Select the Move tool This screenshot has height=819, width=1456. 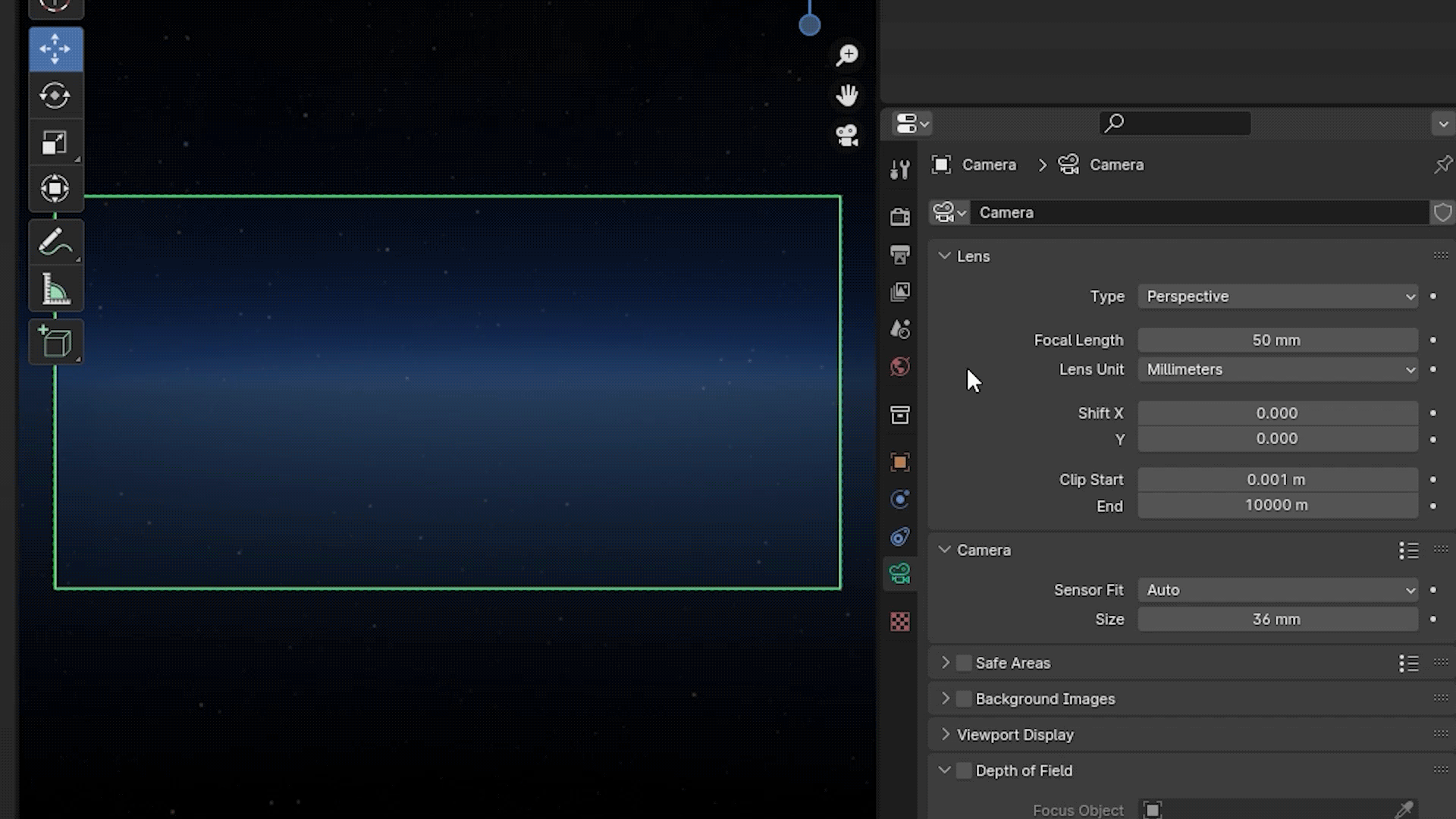tap(55, 49)
